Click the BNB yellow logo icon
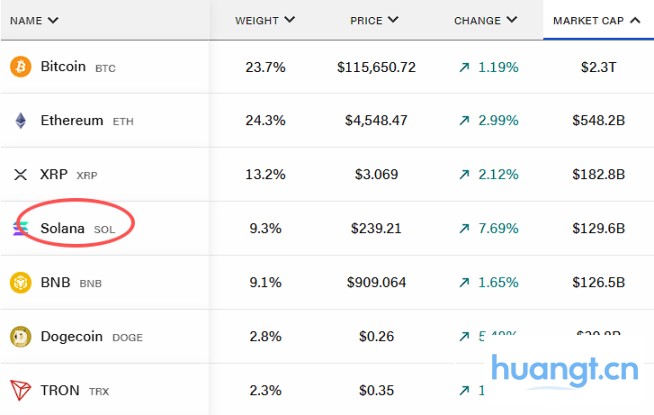The image size is (654, 415). click(x=20, y=283)
